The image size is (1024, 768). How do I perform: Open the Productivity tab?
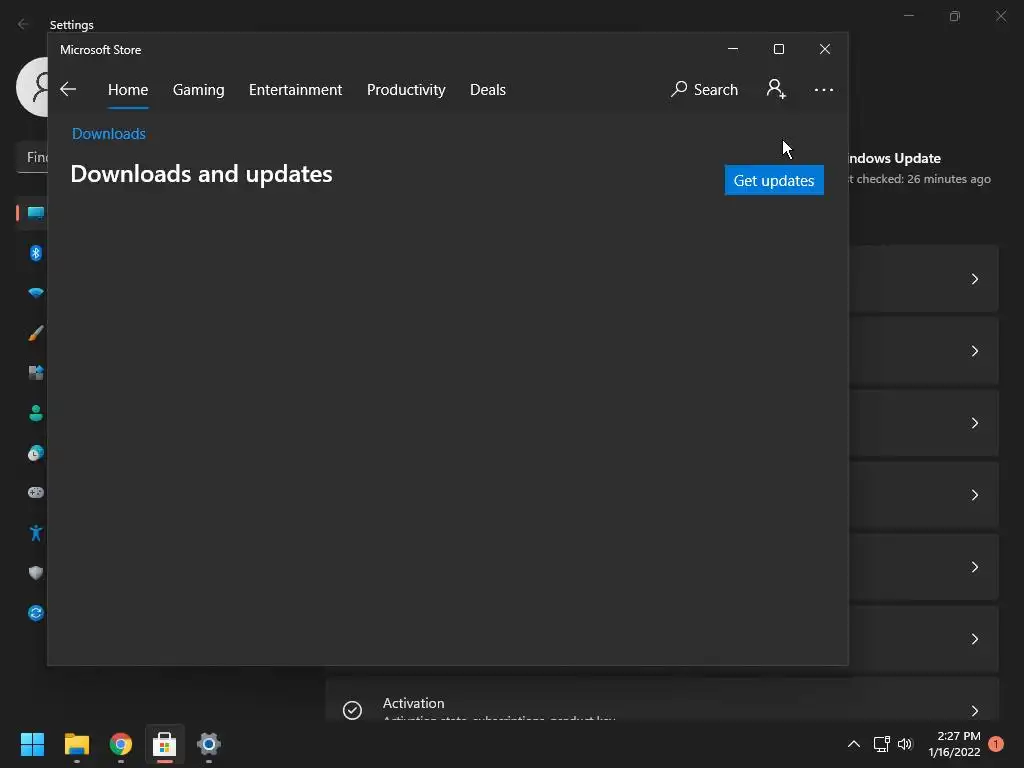pyautogui.click(x=406, y=89)
